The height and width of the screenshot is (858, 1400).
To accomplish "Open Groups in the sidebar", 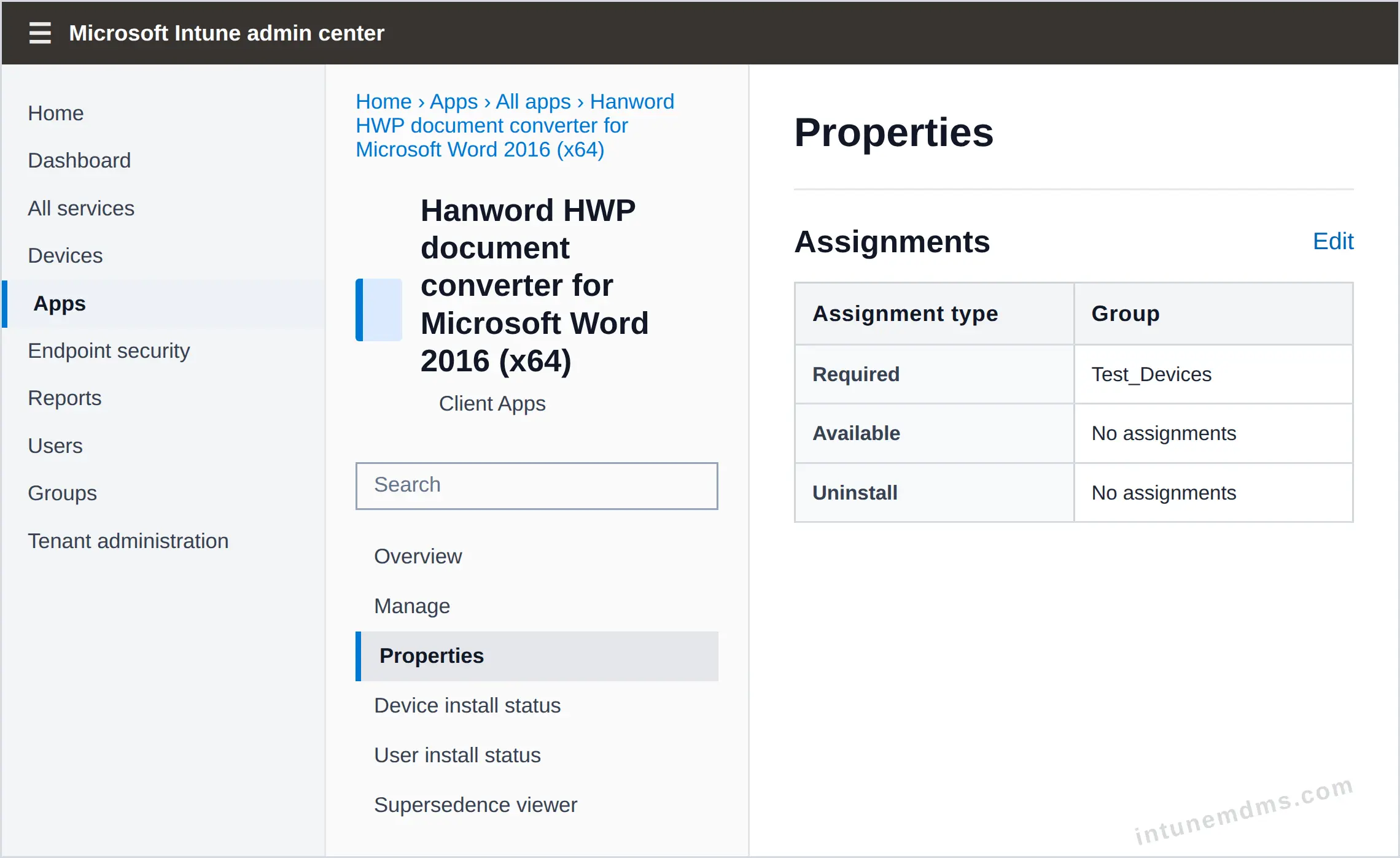I will coord(63,493).
